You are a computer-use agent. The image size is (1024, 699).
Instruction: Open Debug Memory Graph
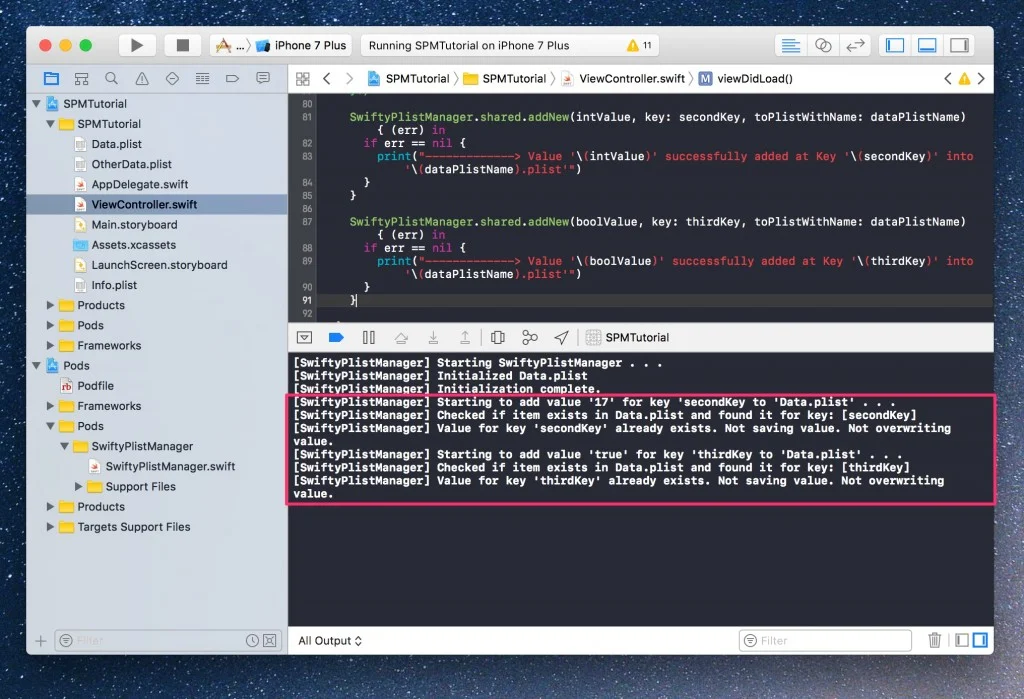click(530, 338)
